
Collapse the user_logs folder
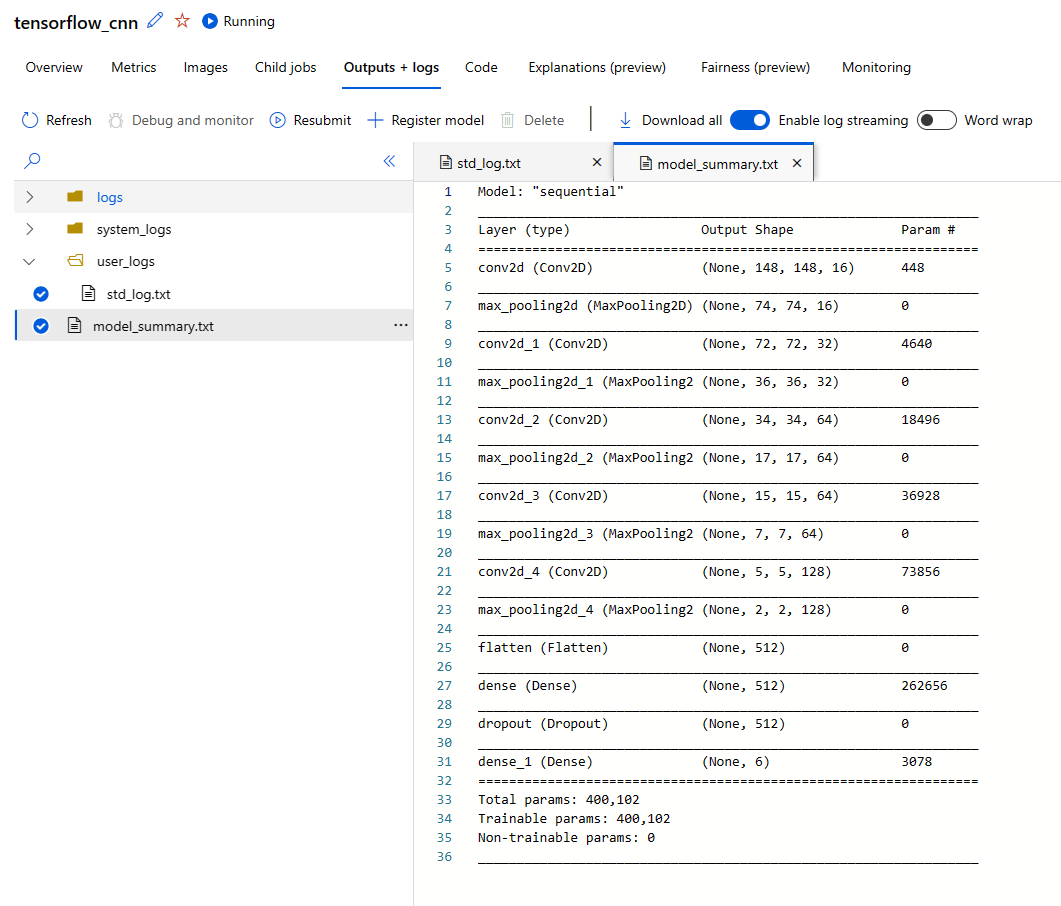(27, 261)
